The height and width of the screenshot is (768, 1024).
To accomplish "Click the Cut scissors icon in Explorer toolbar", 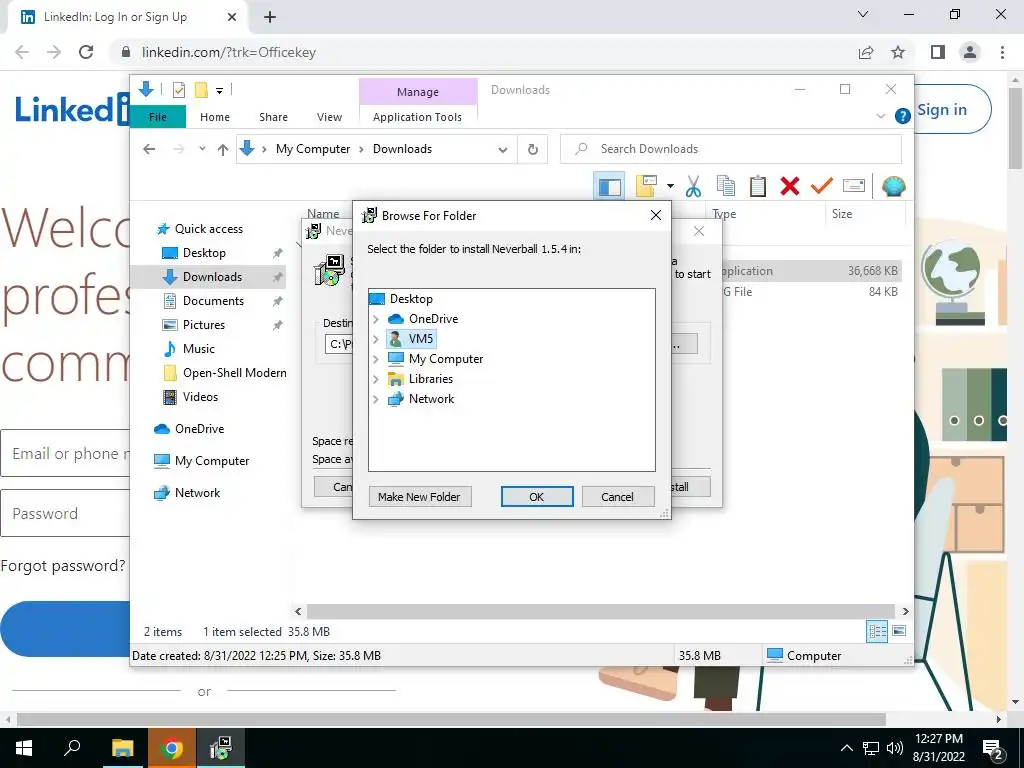I will pyautogui.click(x=693, y=187).
